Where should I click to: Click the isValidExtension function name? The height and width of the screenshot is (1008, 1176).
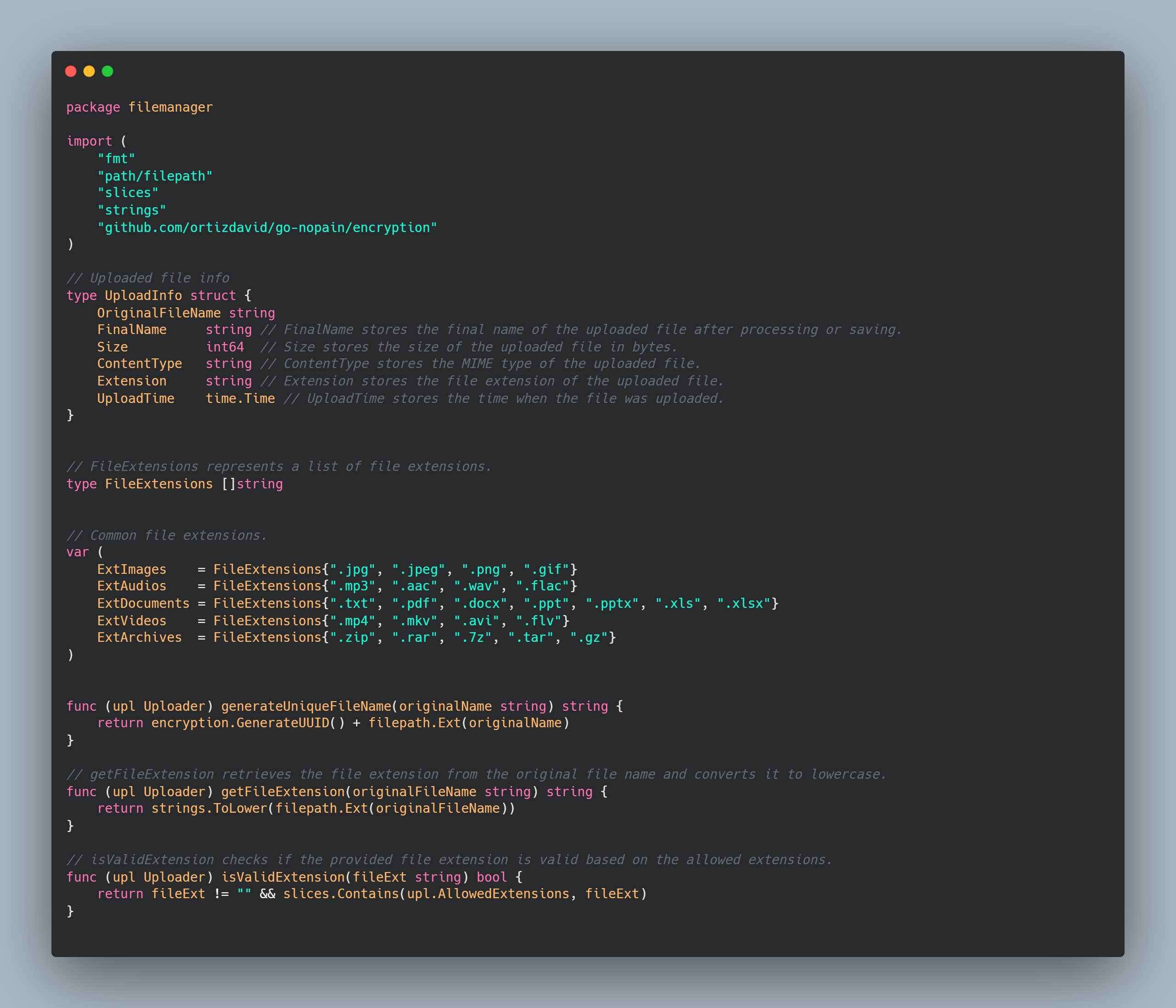283,877
